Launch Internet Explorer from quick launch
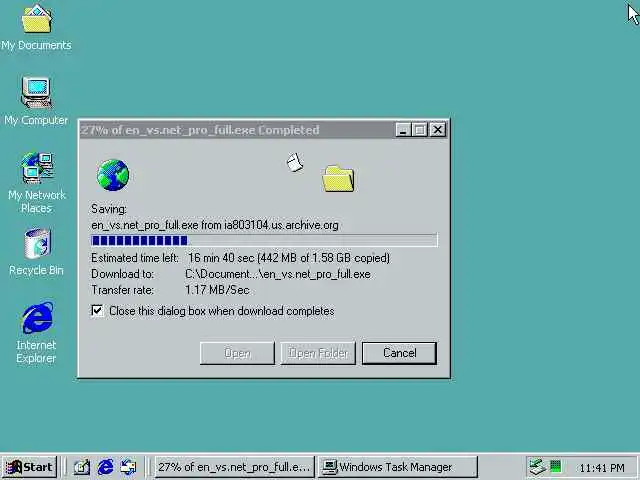This screenshot has height=480, width=640. (105, 467)
